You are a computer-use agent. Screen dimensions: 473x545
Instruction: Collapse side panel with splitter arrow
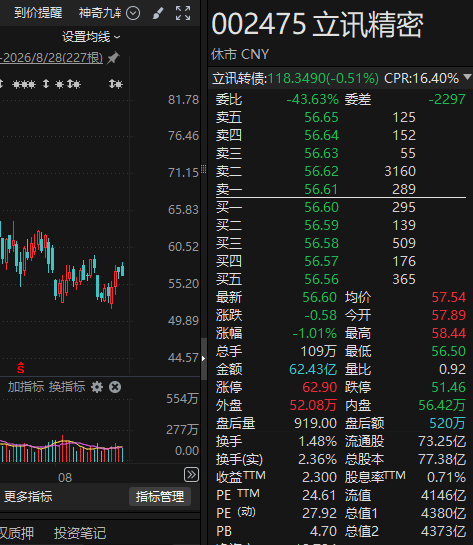(x=204, y=358)
